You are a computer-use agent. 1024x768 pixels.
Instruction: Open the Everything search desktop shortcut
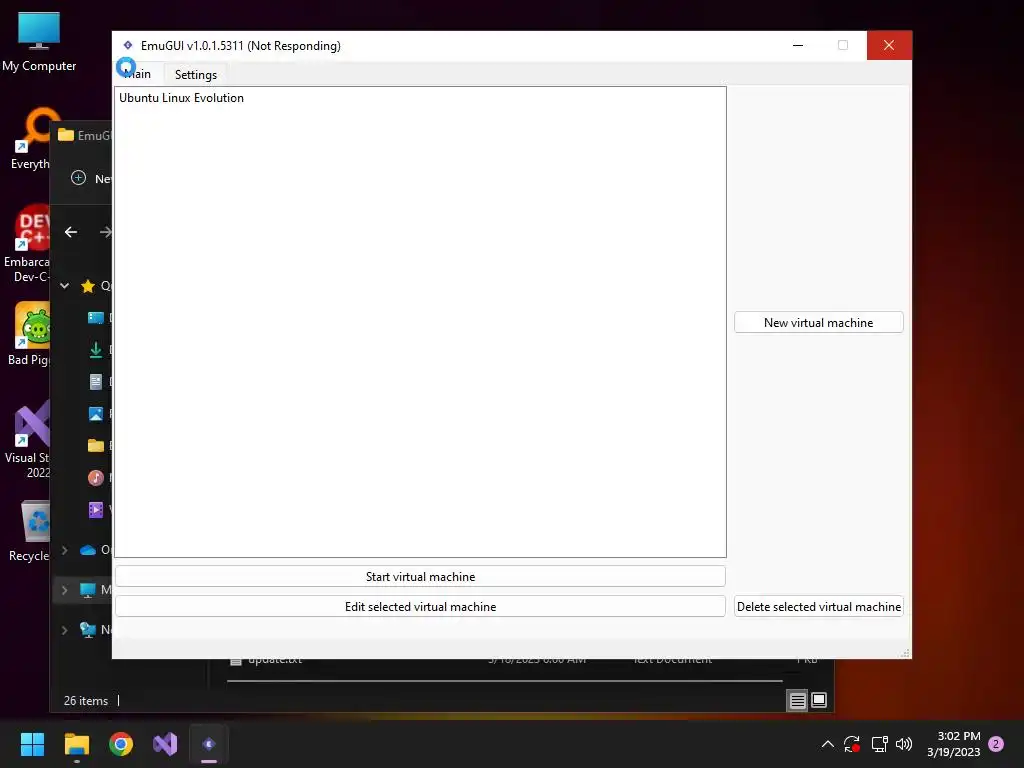pos(29,140)
